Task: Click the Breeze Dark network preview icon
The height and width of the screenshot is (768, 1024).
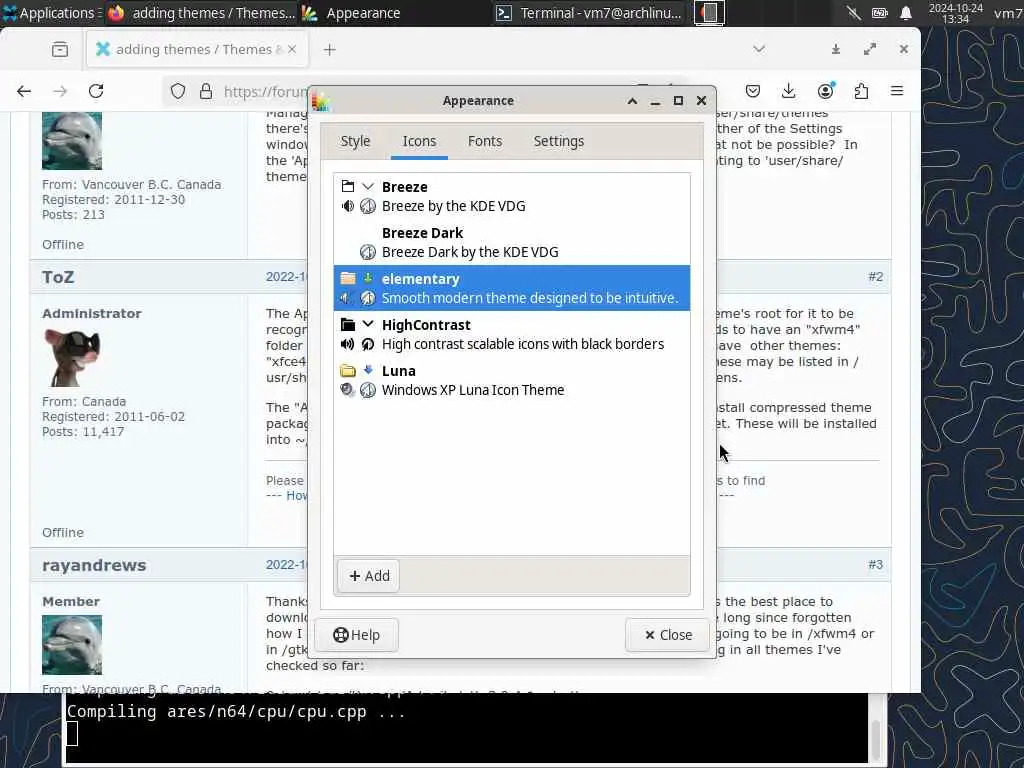Action: point(368,252)
